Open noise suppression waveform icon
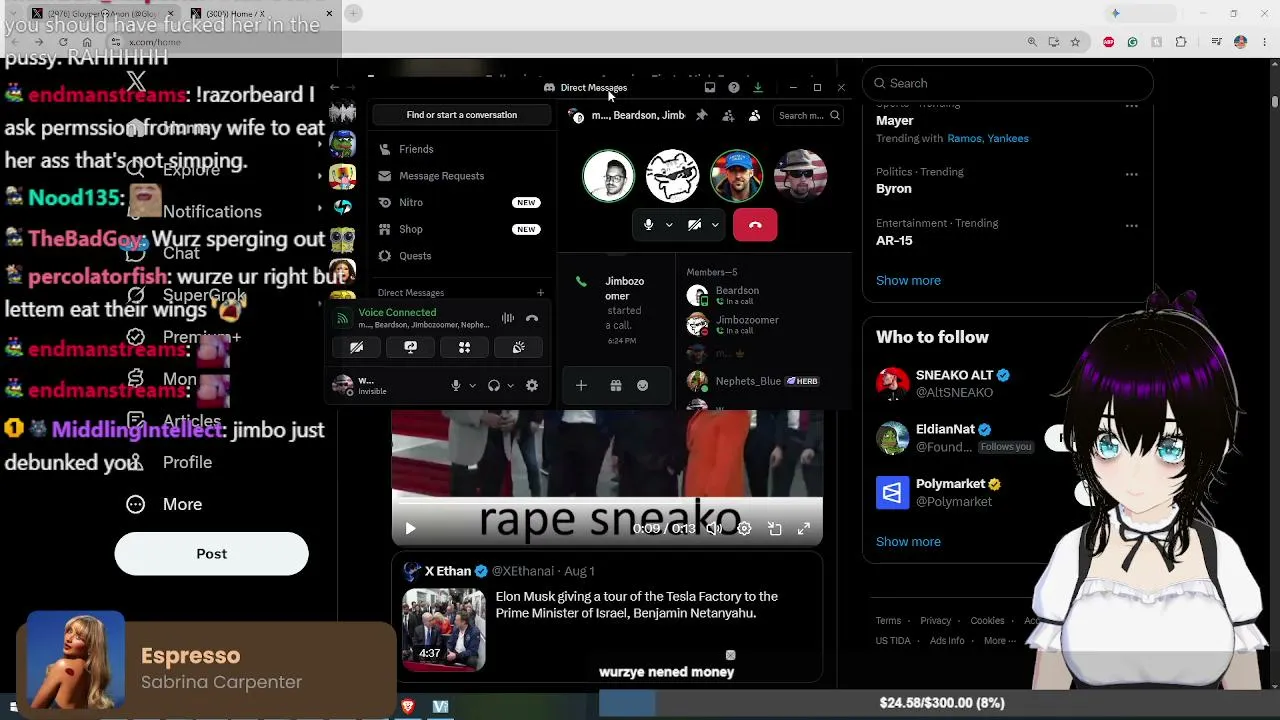The image size is (1280, 720). pyautogui.click(x=508, y=319)
